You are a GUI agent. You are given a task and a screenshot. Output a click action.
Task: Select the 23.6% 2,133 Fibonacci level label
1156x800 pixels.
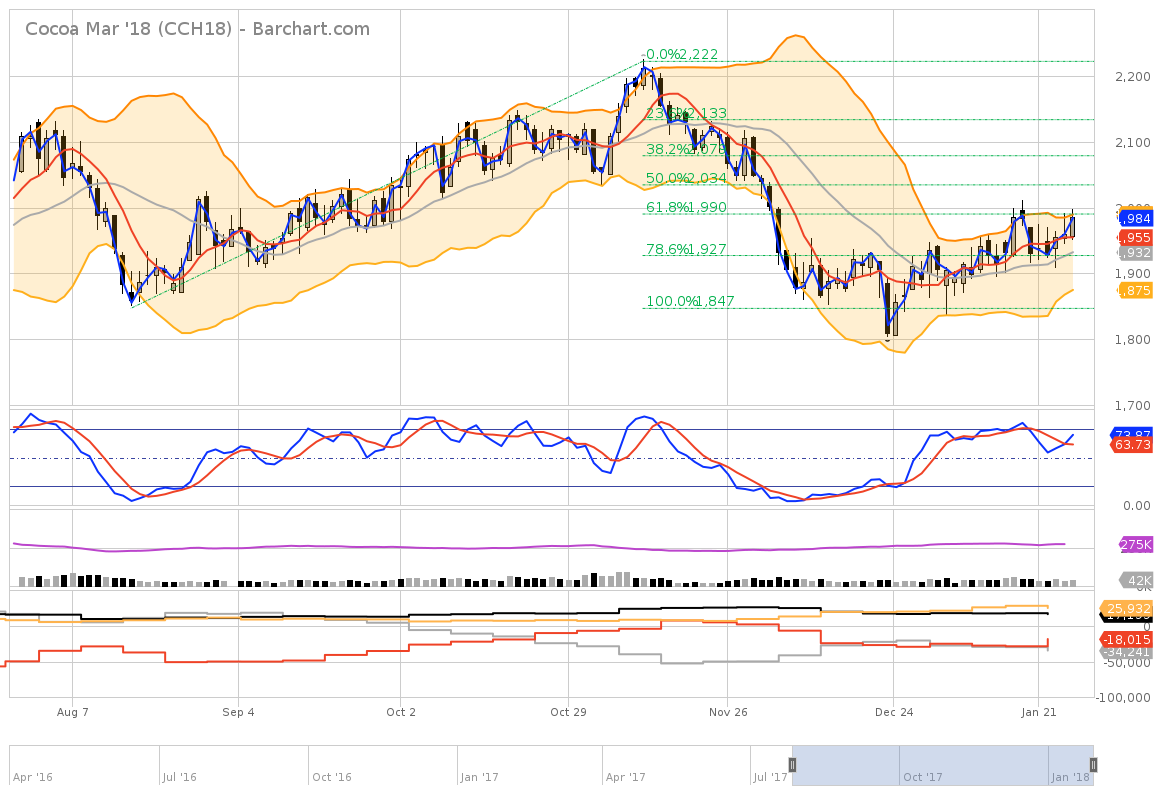coord(686,114)
